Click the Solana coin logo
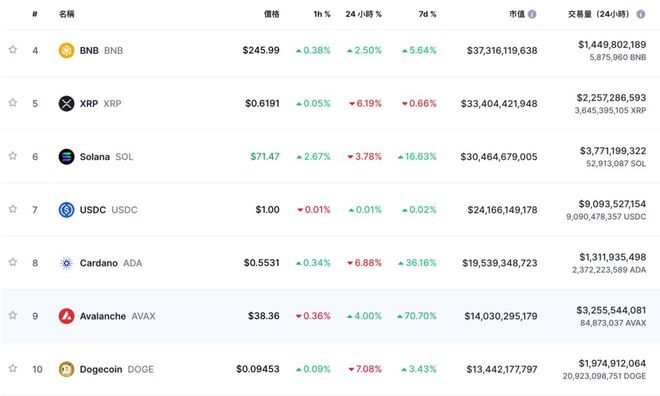The height and width of the screenshot is (396, 660). coord(67,157)
